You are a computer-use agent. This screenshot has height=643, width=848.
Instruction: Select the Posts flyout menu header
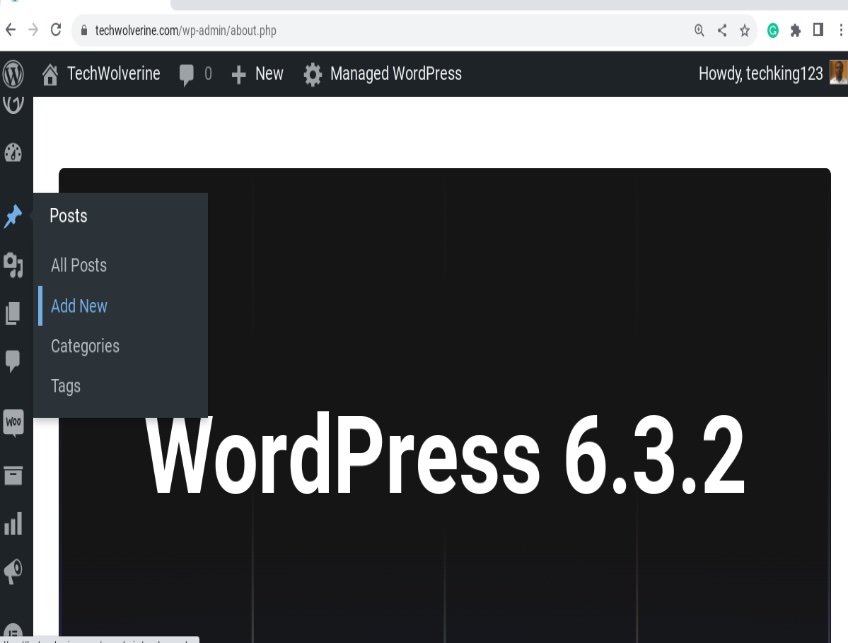tap(69, 216)
